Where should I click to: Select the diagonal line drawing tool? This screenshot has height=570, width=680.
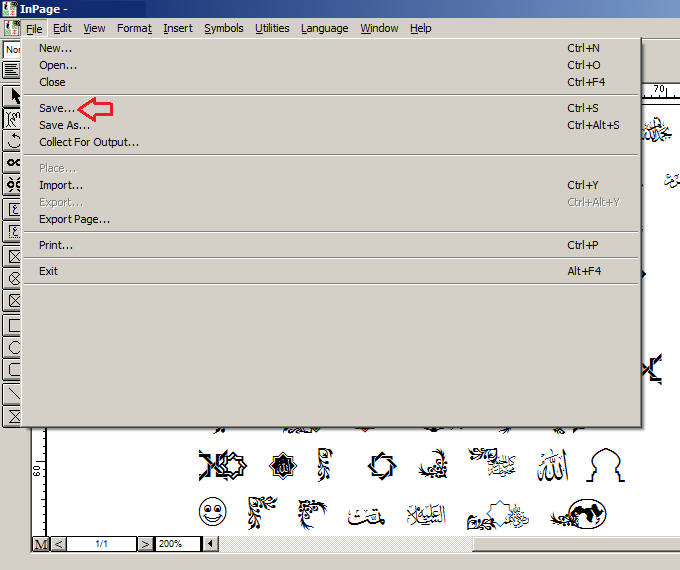13,393
